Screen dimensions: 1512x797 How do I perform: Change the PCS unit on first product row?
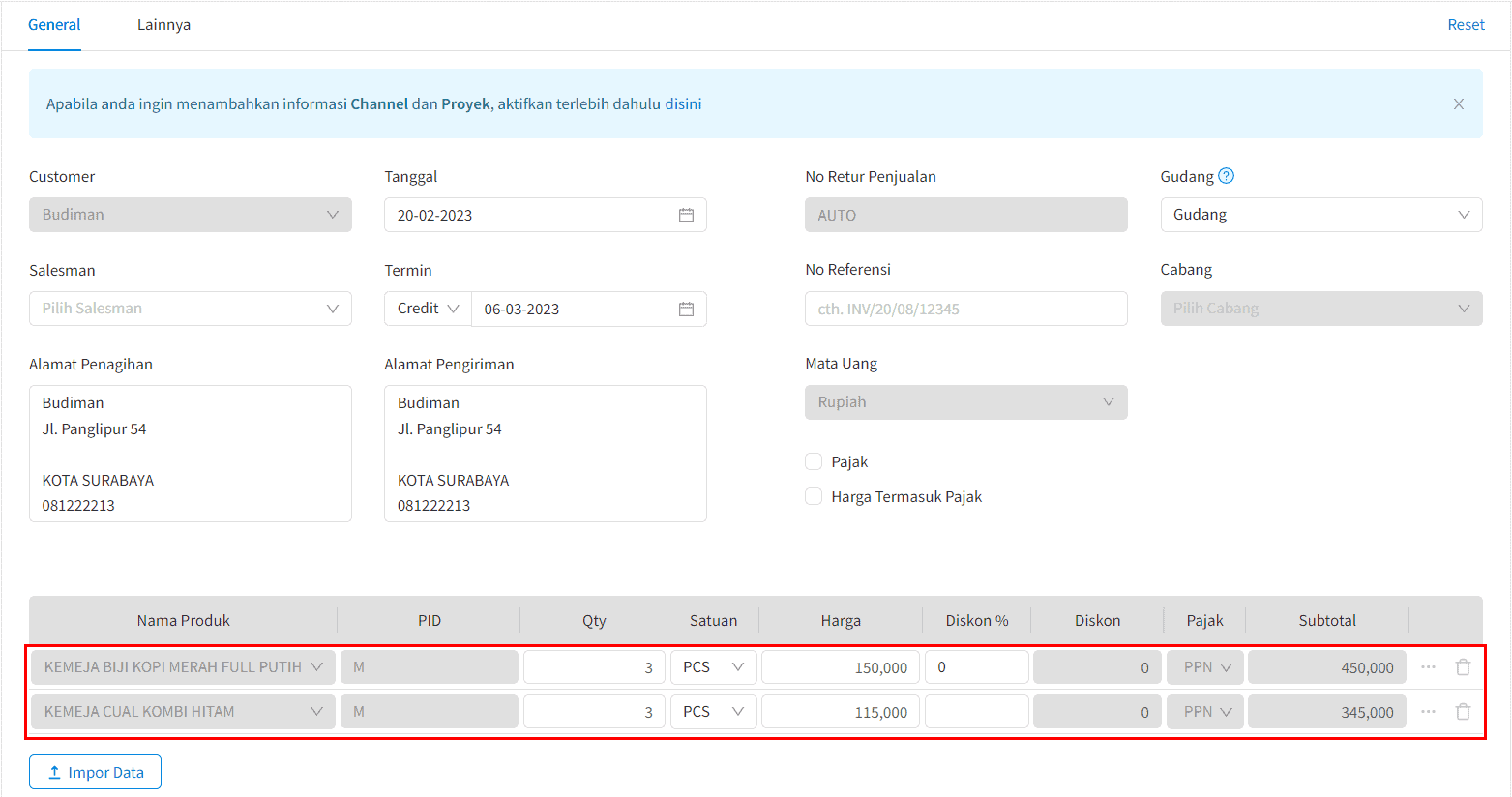[713, 667]
